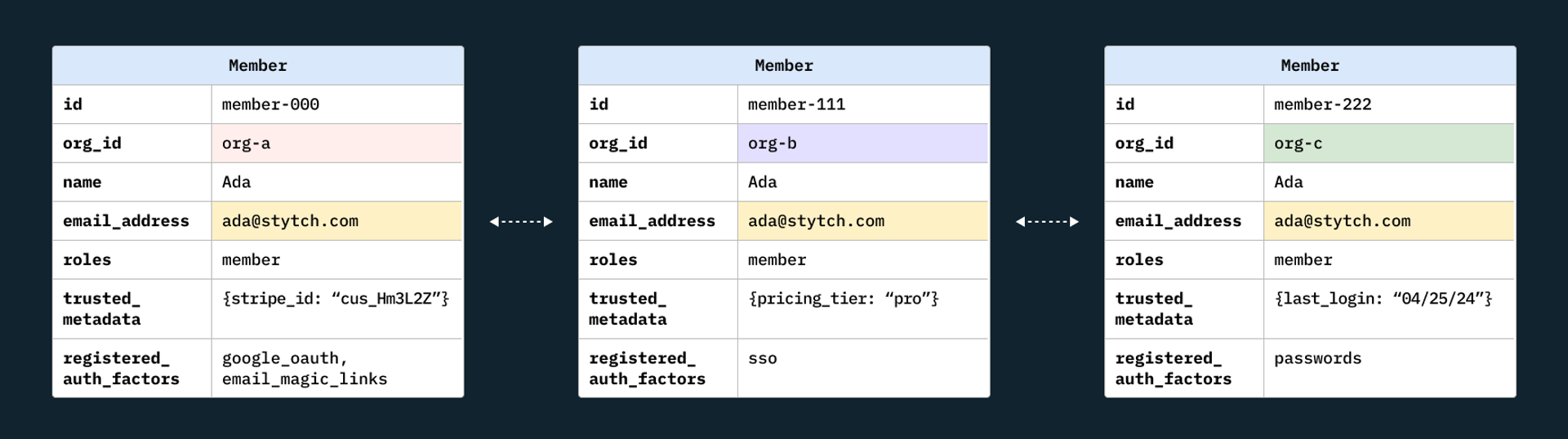The width and height of the screenshot is (1568, 439).
Task: Select the last_login metadata value
Action: coord(1383,299)
